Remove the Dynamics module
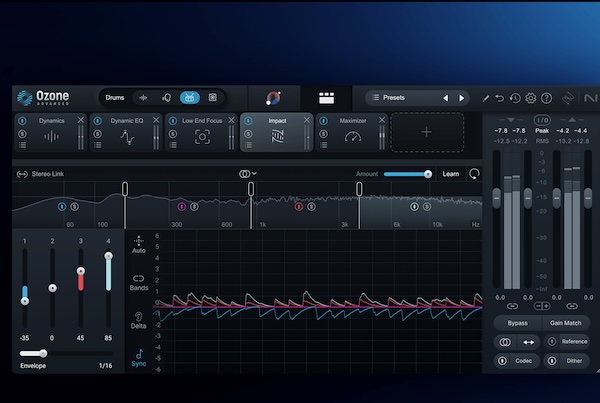This screenshot has width=600, height=403. point(81,120)
